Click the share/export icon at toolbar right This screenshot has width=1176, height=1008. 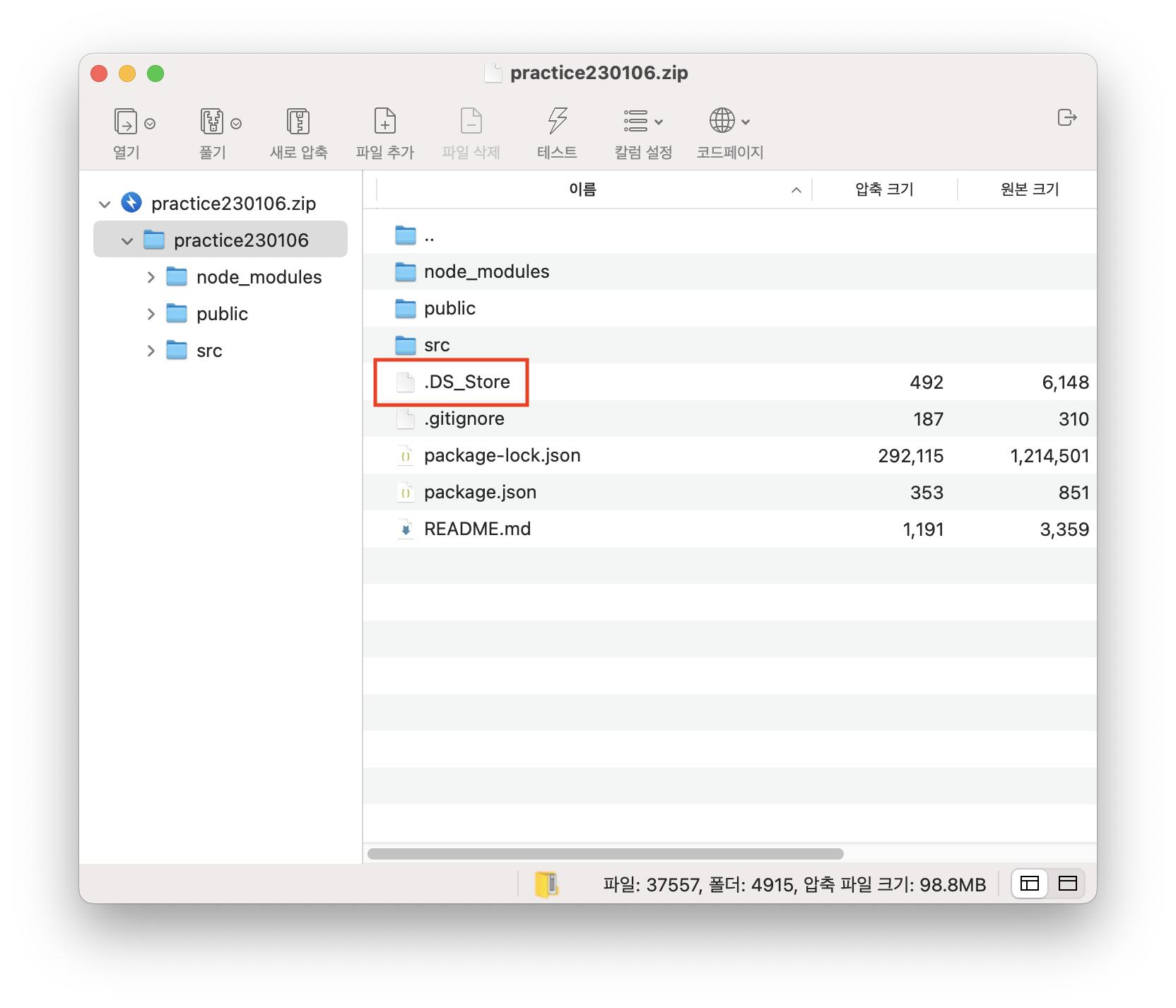1067,117
